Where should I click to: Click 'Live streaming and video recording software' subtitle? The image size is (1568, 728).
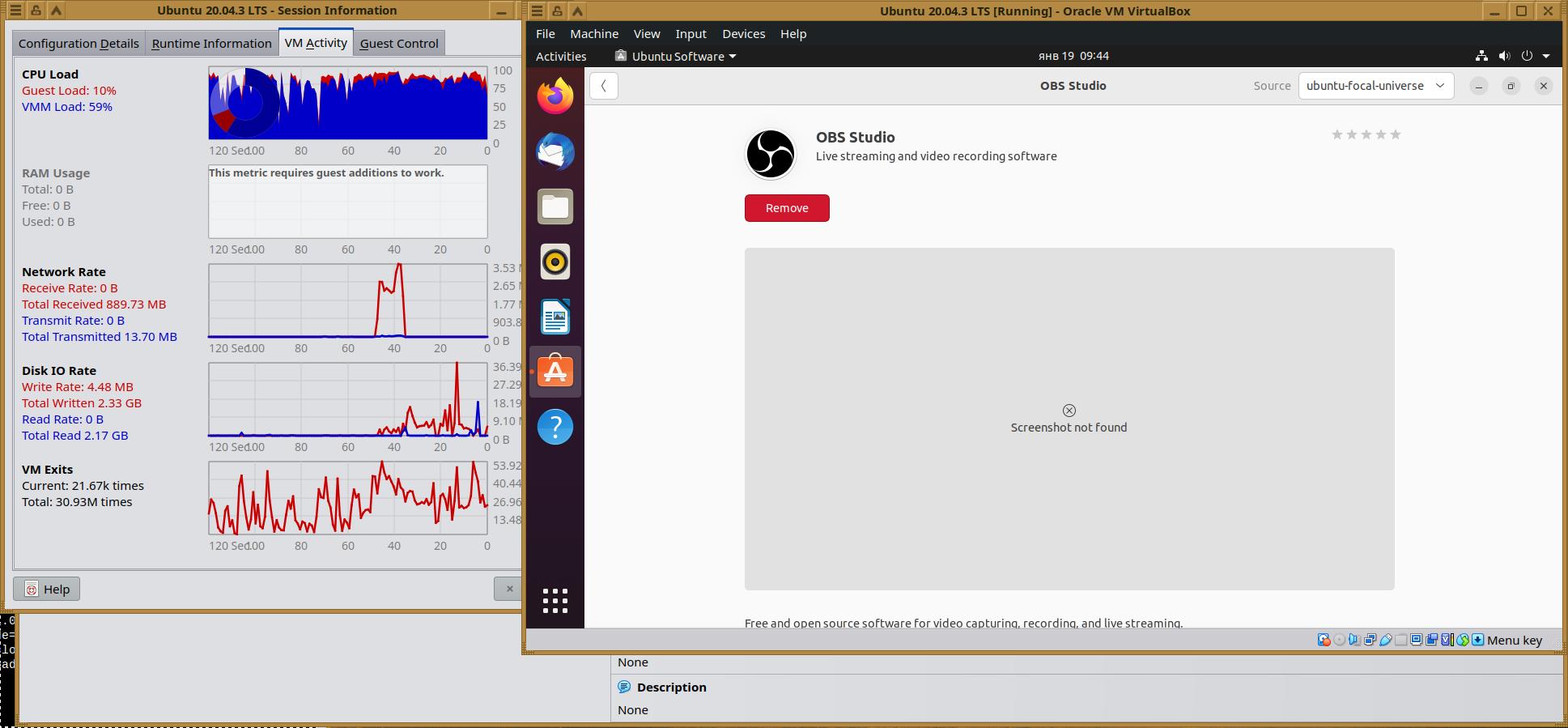937,156
